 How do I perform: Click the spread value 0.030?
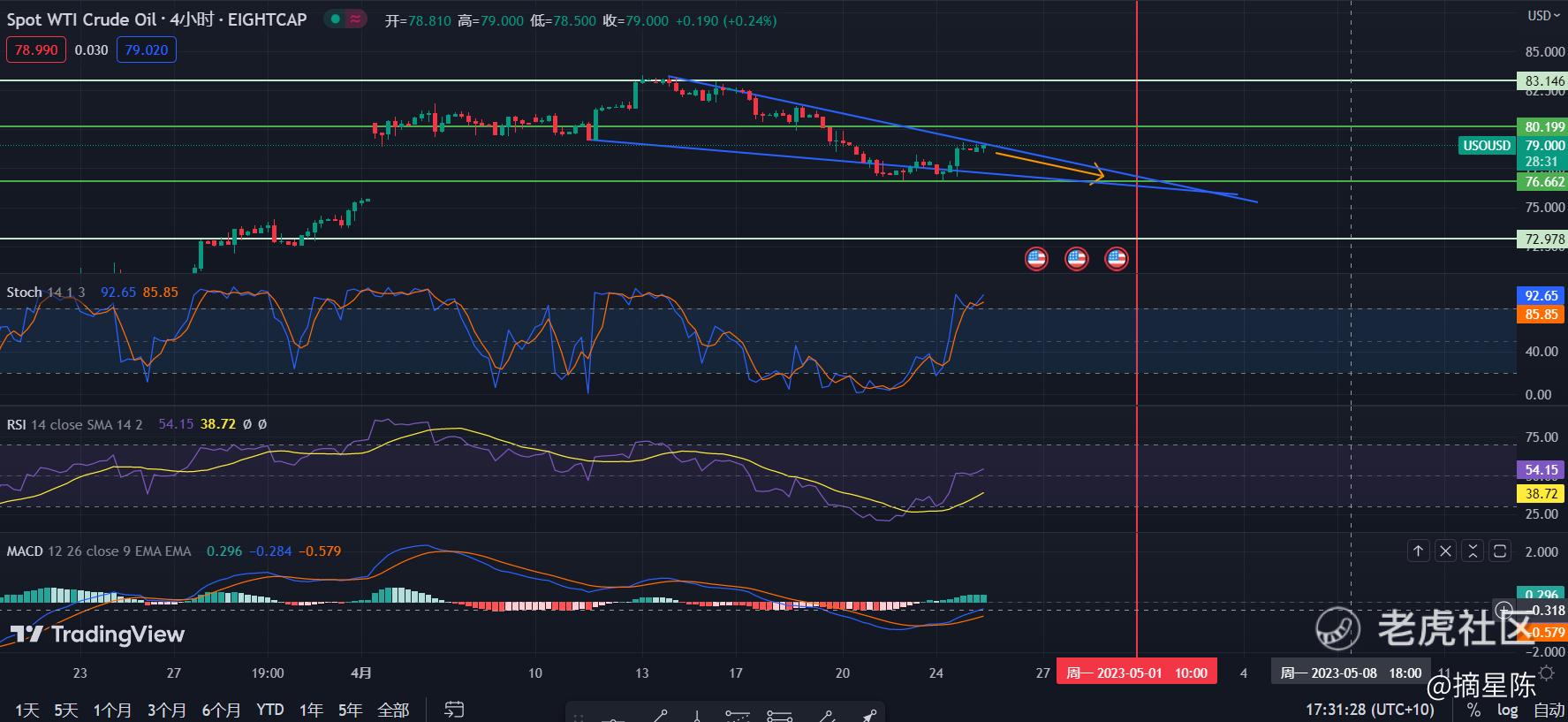(92, 50)
